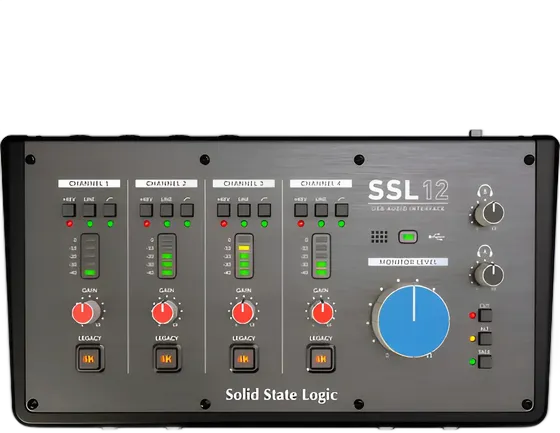Click Channel 3 red GAIN knob
560x433 pixels.
243,312
